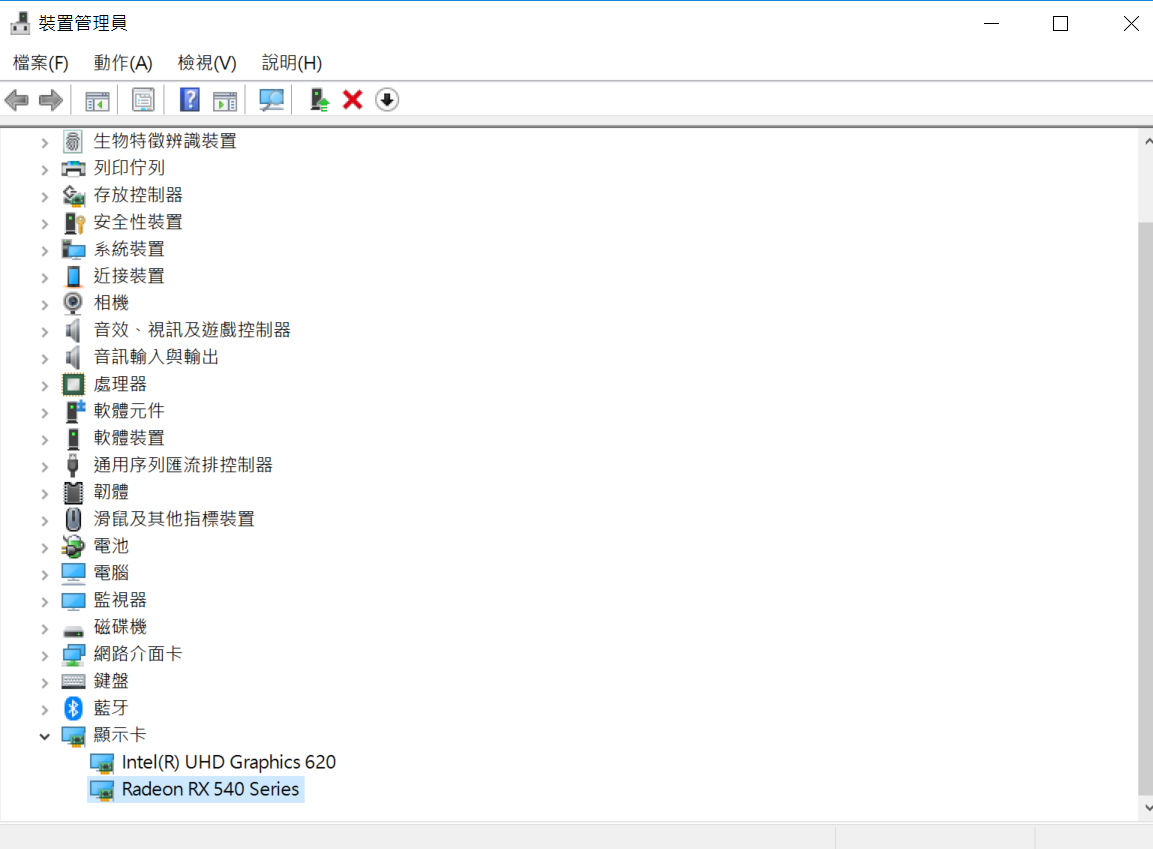Click the firmware chip icon beside 韌體

[73, 492]
